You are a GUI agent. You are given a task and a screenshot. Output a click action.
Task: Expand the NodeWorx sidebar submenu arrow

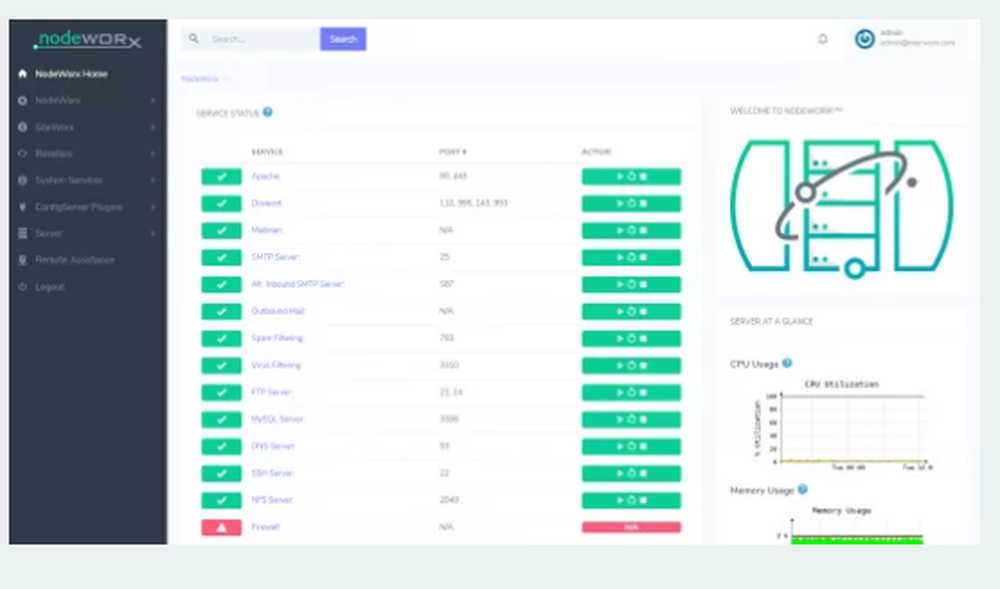(x=153, y=101)
